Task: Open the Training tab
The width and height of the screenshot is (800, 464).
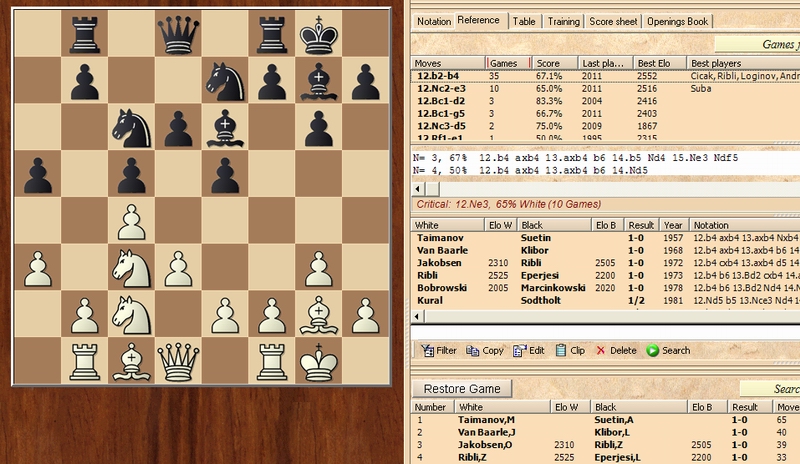Action: click(x=563, y=21)
